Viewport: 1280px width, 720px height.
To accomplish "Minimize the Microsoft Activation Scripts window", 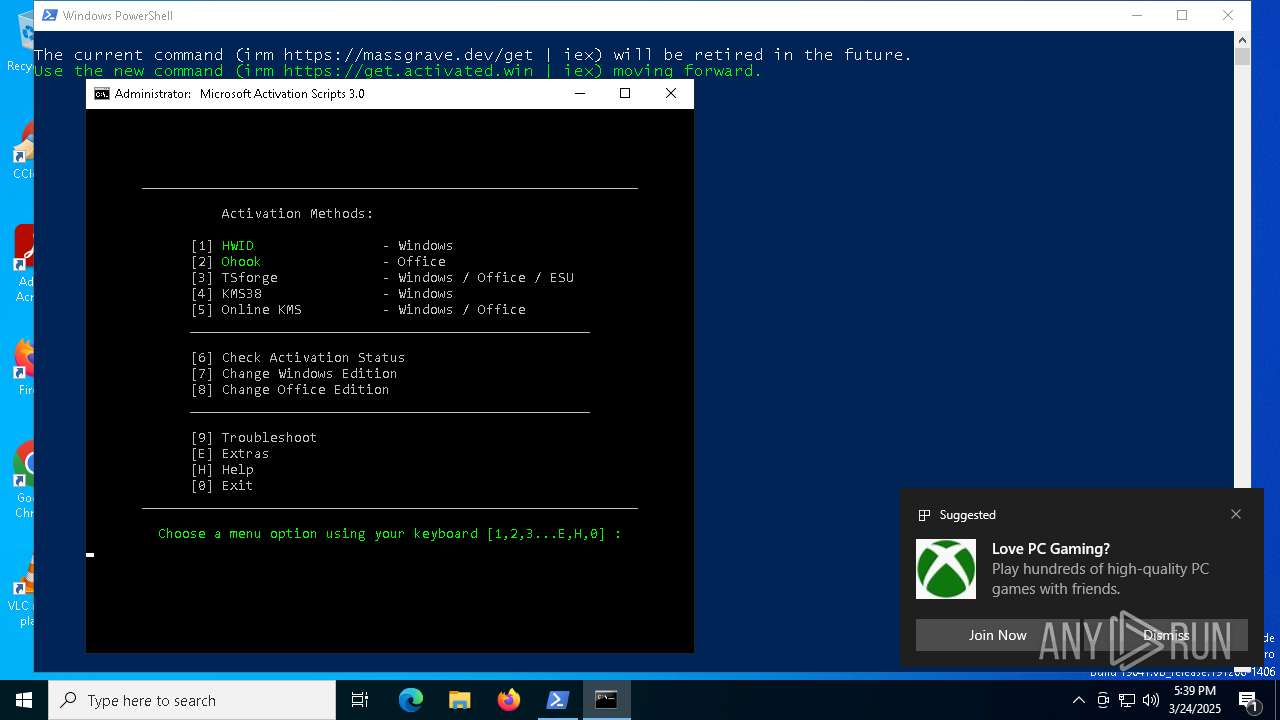I will 580,93.
